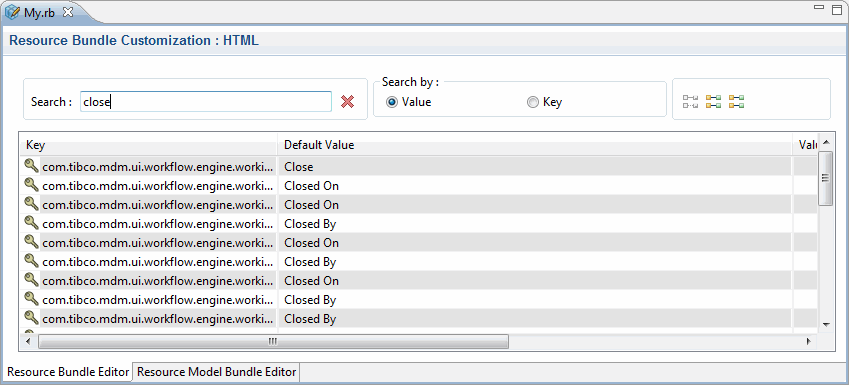Click the key icon in the Close row

[x=32, y=166]
